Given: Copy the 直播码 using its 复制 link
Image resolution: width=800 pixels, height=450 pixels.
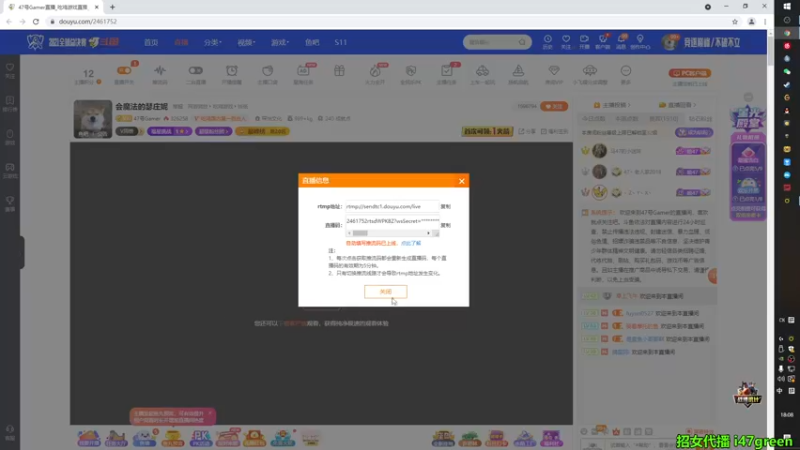Looking at the screenshot, I should (445, 225).
